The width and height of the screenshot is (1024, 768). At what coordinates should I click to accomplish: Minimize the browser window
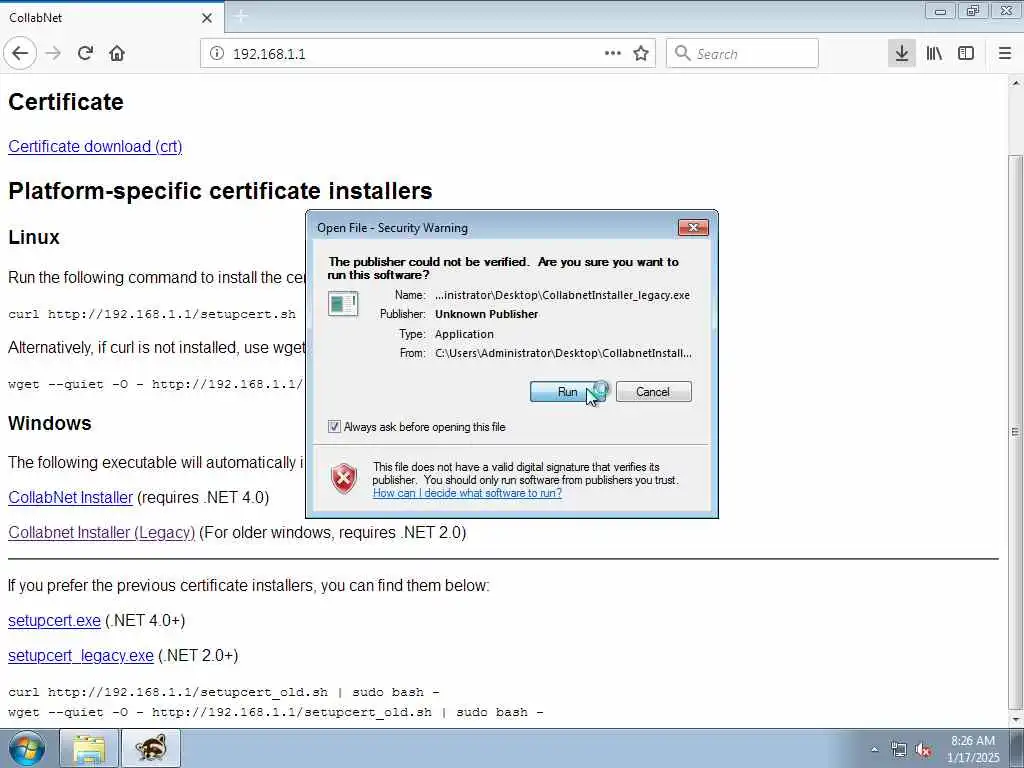pyautogui.click(x=940, y=11)
